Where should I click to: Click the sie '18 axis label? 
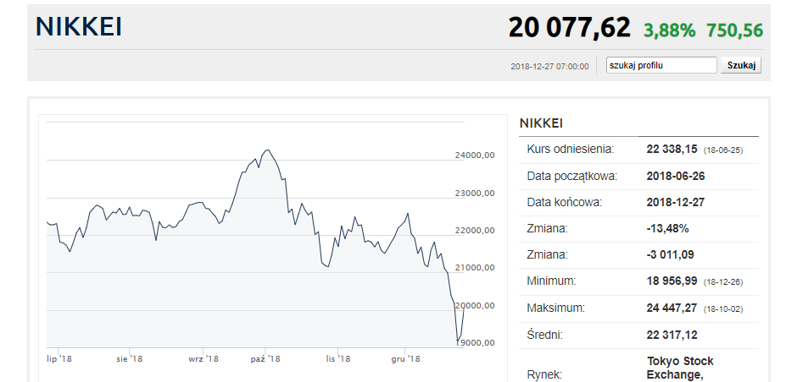pyautogui.click(x=129, y=359)
